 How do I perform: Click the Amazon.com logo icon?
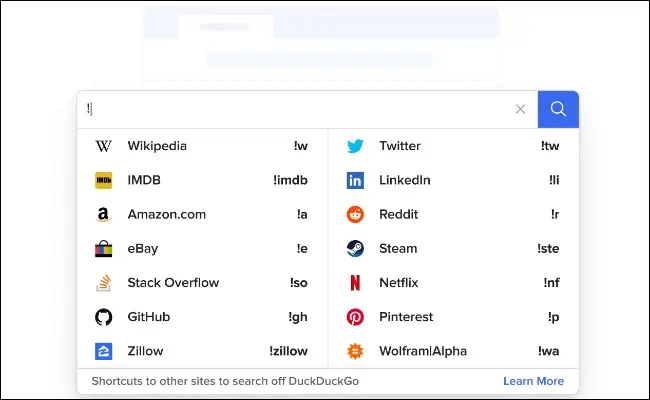point(104,214)
